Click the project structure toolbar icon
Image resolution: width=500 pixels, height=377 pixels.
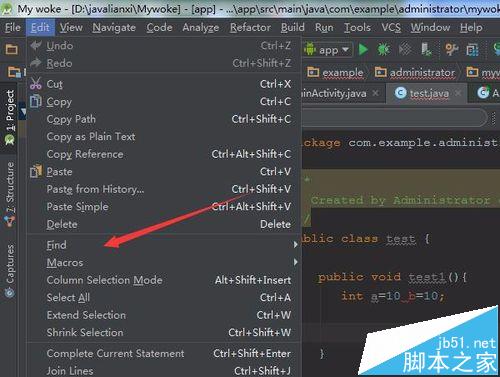tap(451, 50)
